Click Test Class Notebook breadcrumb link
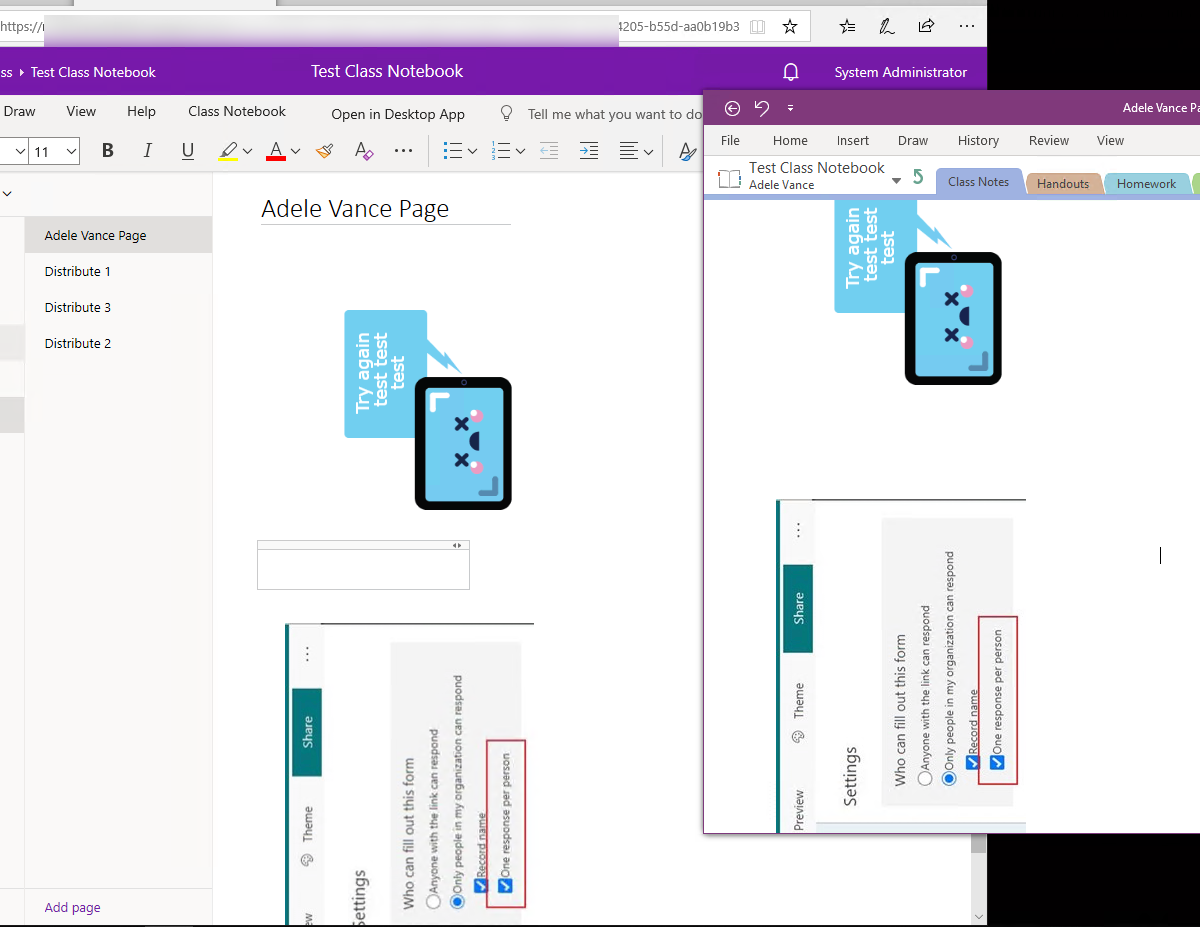The width and height of the screenshot is (1200, 927). click(93, 72)
